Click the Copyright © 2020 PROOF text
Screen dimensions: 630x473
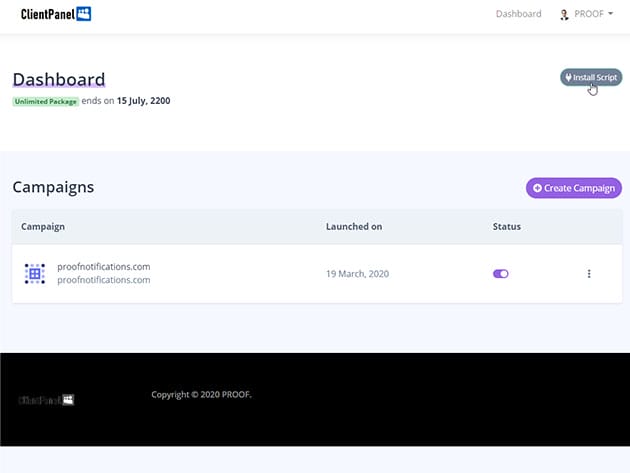coord(201,395)
